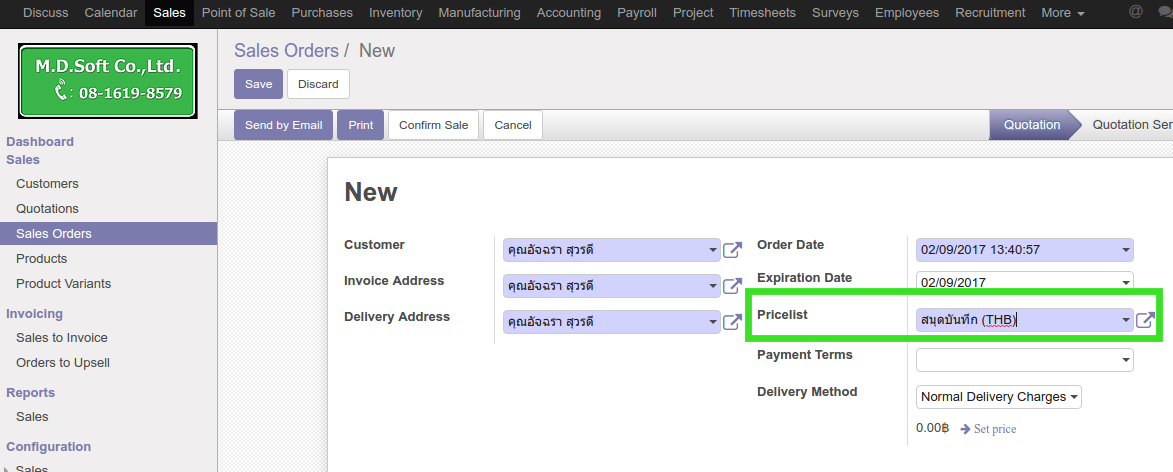Viewport: 1173px width, 472px height.
Task: Switch to the Inventory menu
Action: [395, 13]
